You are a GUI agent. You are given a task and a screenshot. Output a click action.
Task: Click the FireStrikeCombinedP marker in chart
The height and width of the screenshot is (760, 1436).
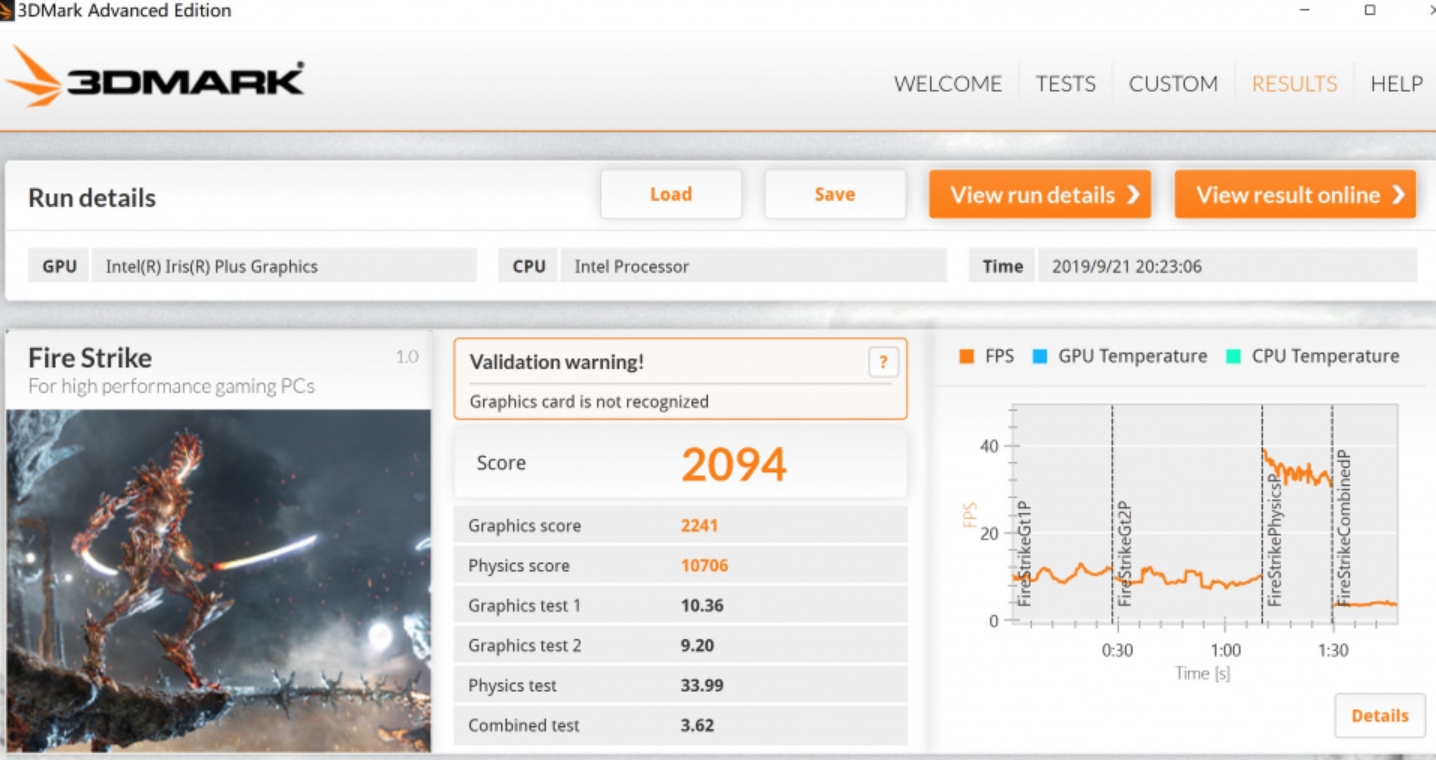click(1344, 529)
